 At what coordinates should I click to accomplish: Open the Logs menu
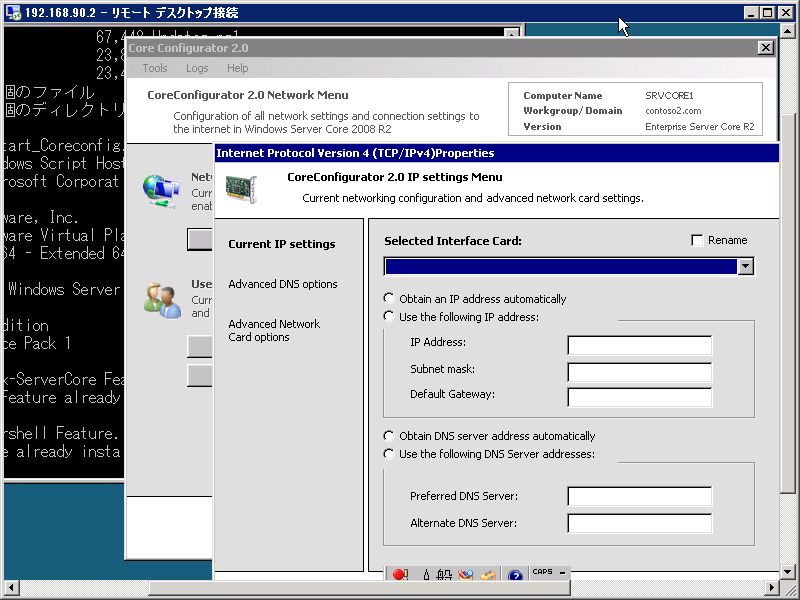[x=196, y=68]
